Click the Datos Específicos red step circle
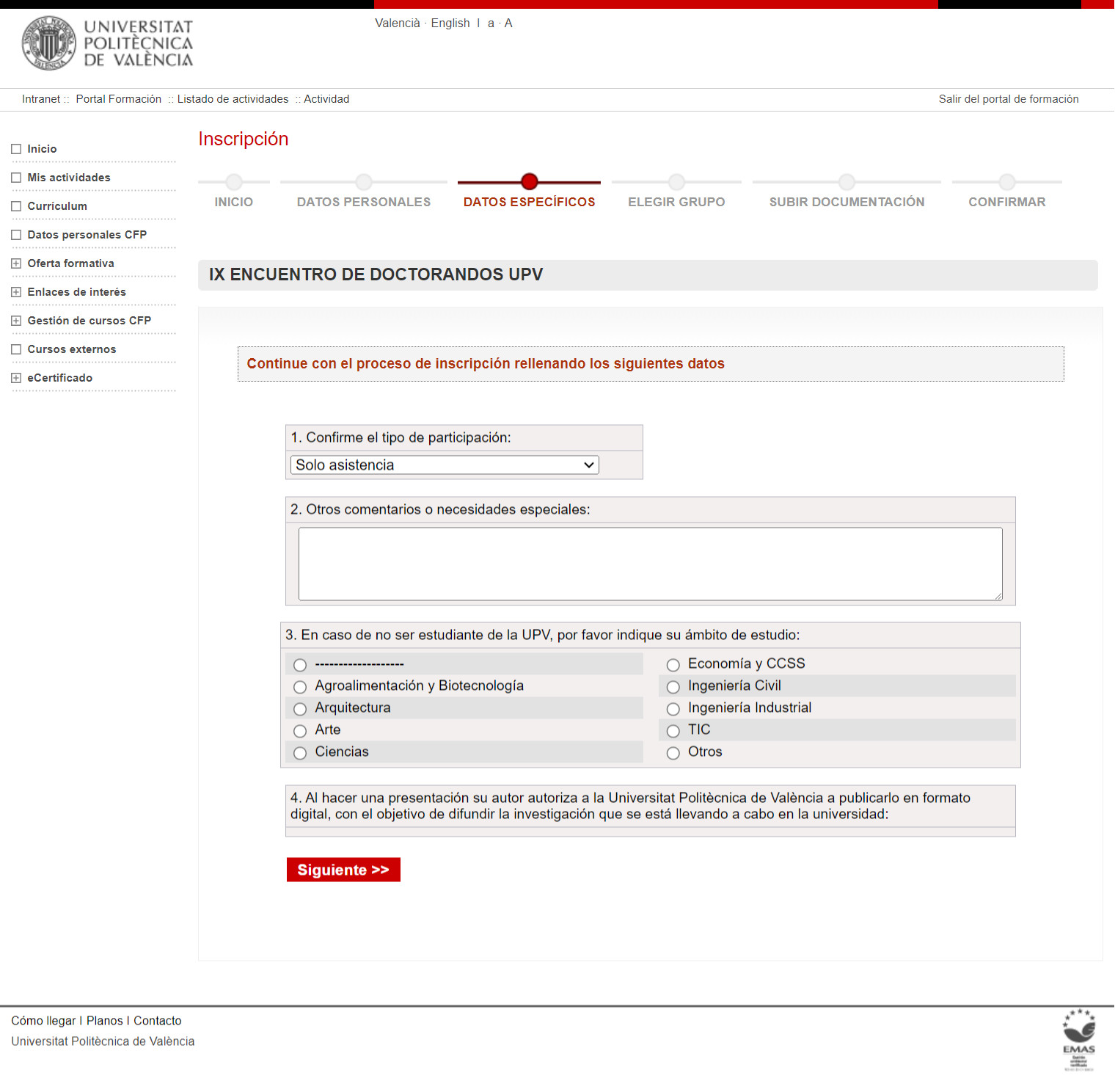The image size is (1115, 1092). pyautogui.click(x=530, y=181)
